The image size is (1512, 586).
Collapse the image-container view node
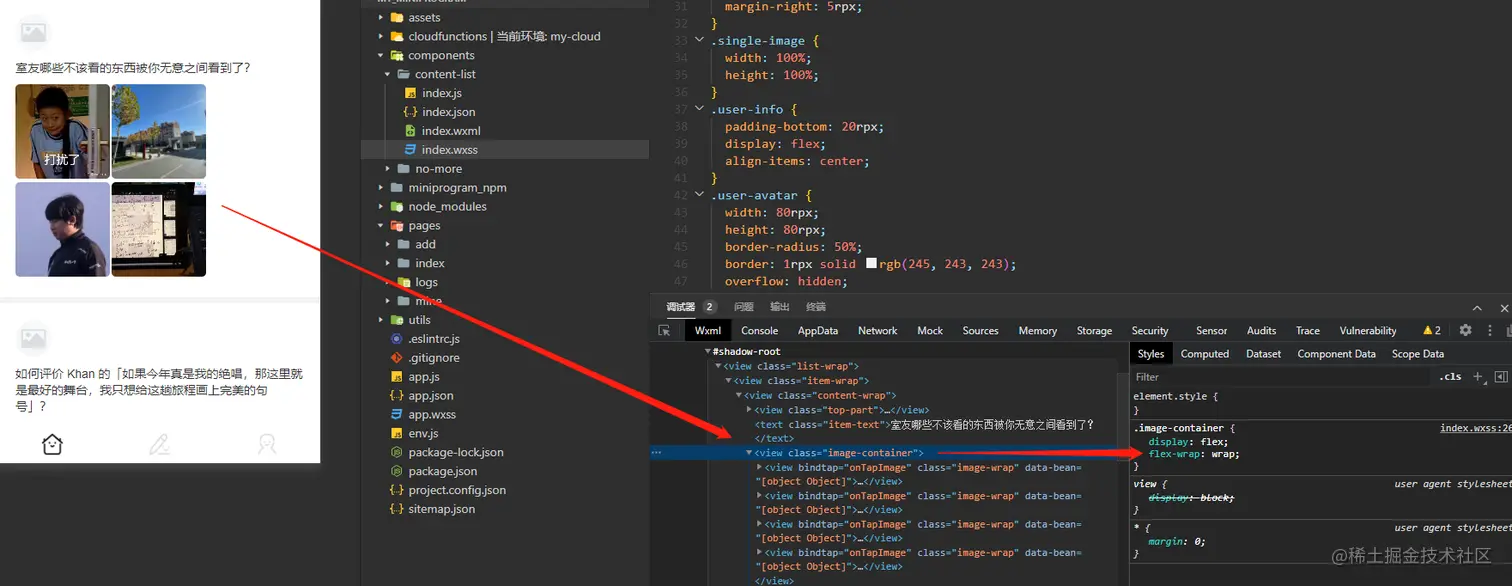point(750,453)
